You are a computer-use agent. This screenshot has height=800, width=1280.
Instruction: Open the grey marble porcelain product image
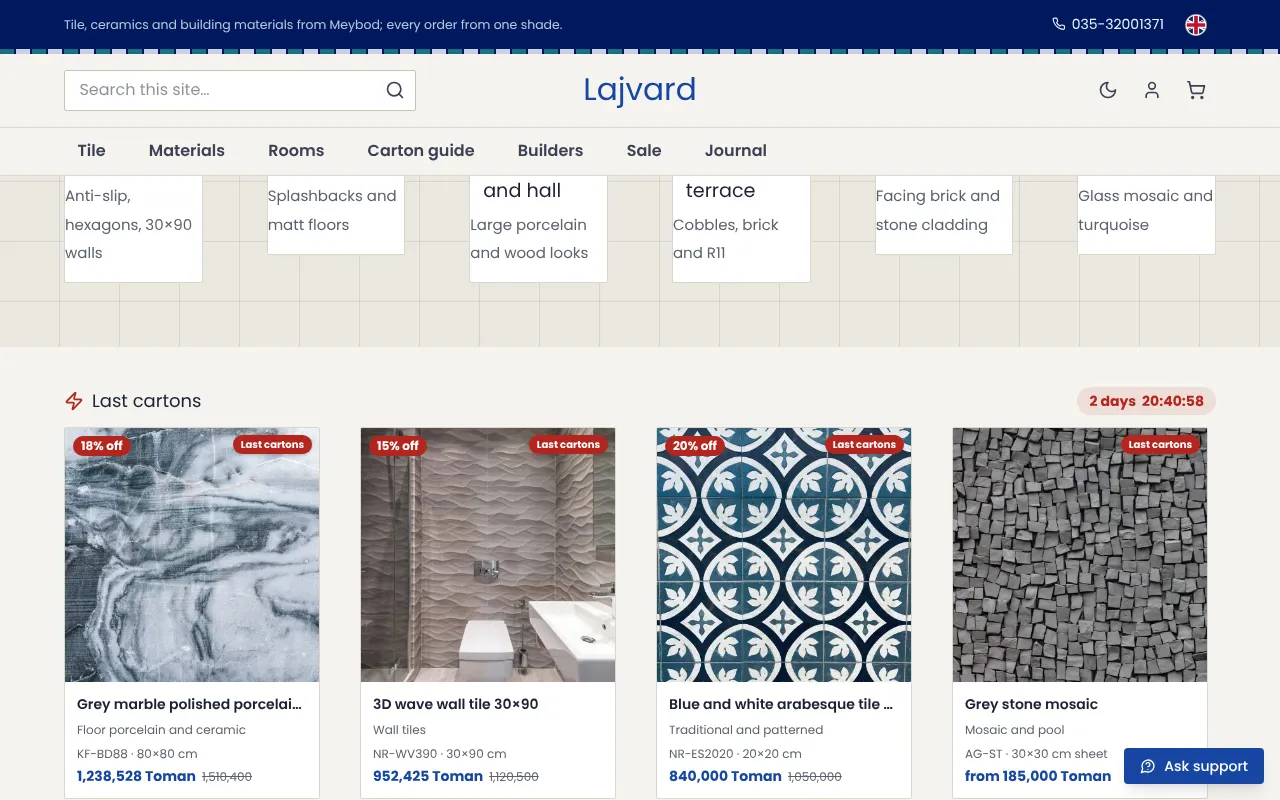point(192,555)
